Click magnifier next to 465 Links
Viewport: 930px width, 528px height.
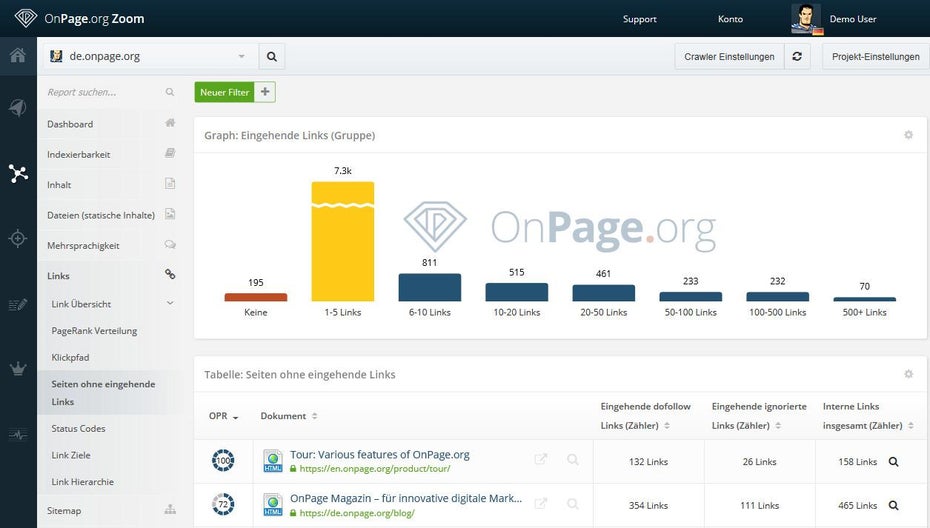893,505
